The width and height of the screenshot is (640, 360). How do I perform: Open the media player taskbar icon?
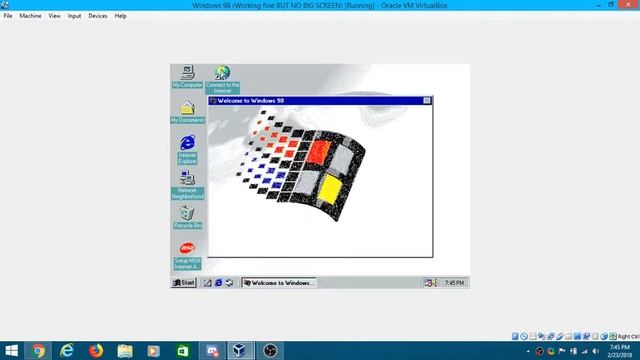click(x=153, y=351)
